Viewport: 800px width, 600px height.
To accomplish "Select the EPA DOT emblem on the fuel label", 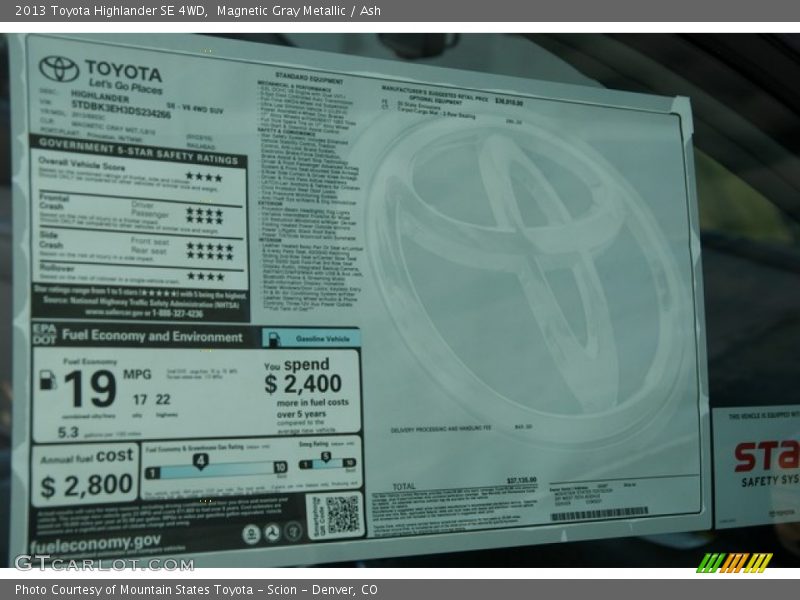I will pos(45,334).
